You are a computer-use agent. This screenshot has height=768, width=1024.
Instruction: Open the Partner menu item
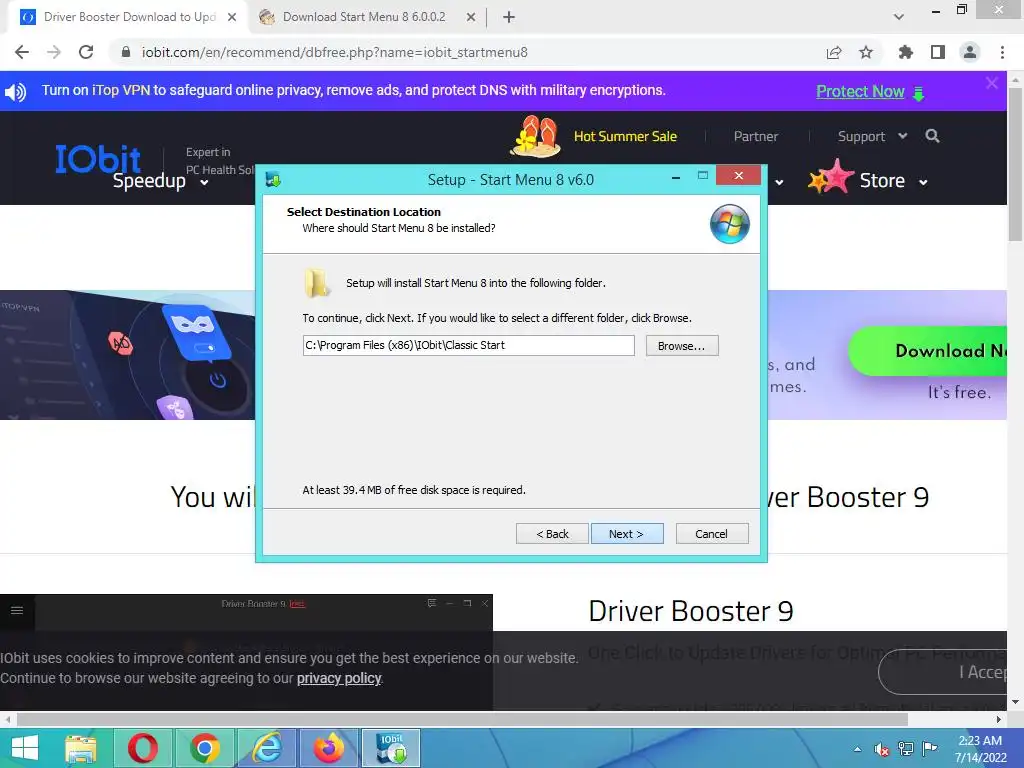[756, 136]
